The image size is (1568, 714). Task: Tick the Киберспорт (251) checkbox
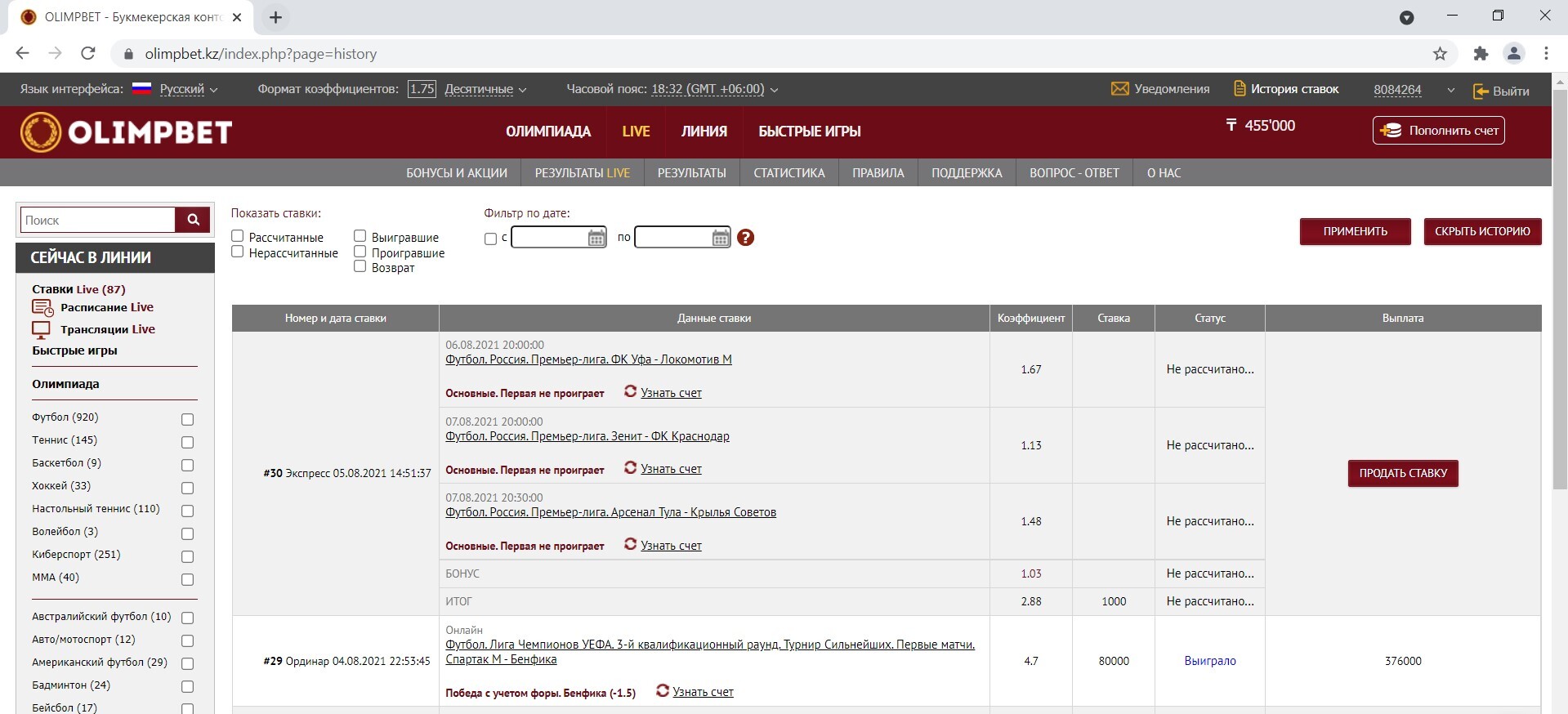(x=187, y=556)
